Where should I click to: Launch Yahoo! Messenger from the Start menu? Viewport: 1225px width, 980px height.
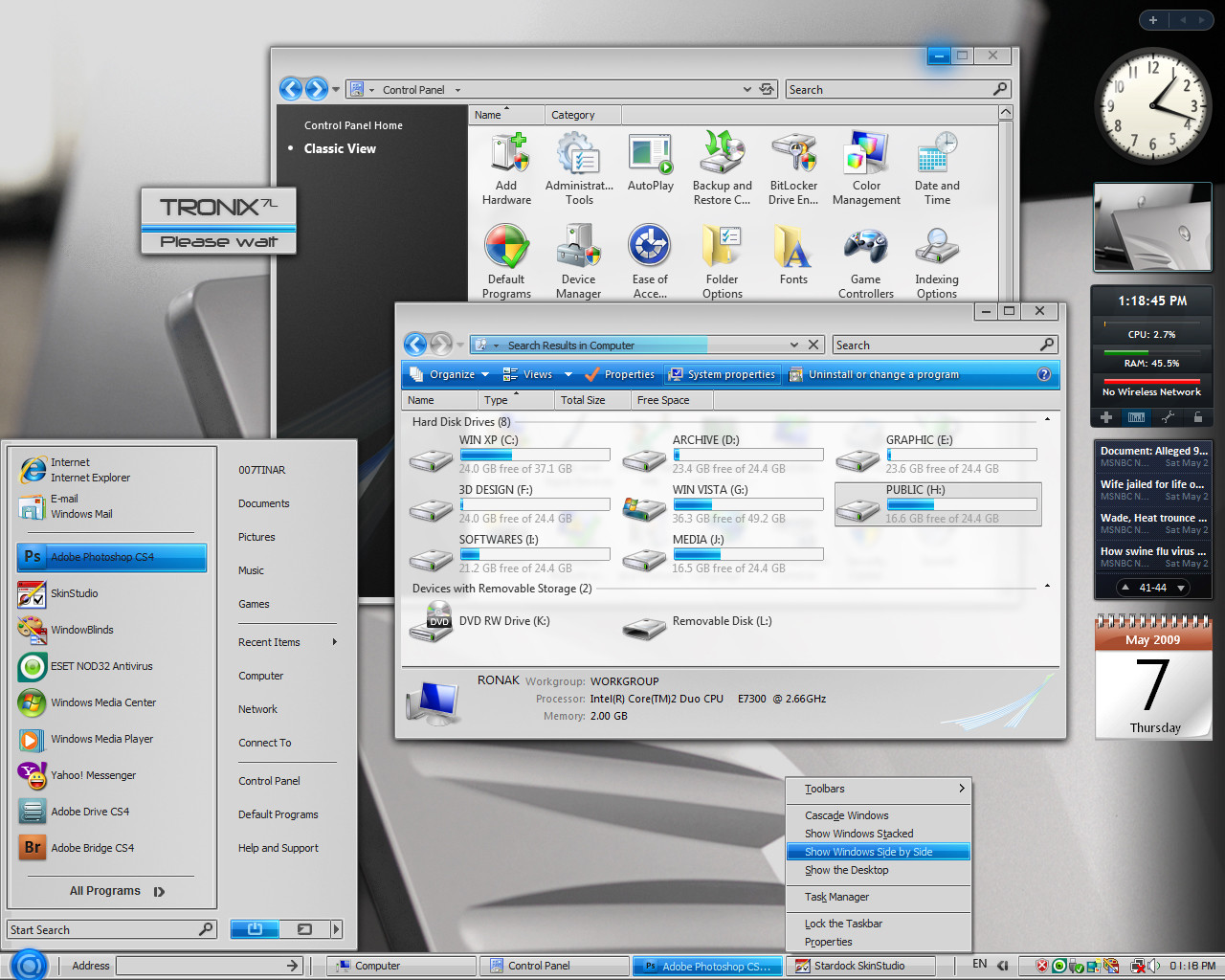pos(113,775)
